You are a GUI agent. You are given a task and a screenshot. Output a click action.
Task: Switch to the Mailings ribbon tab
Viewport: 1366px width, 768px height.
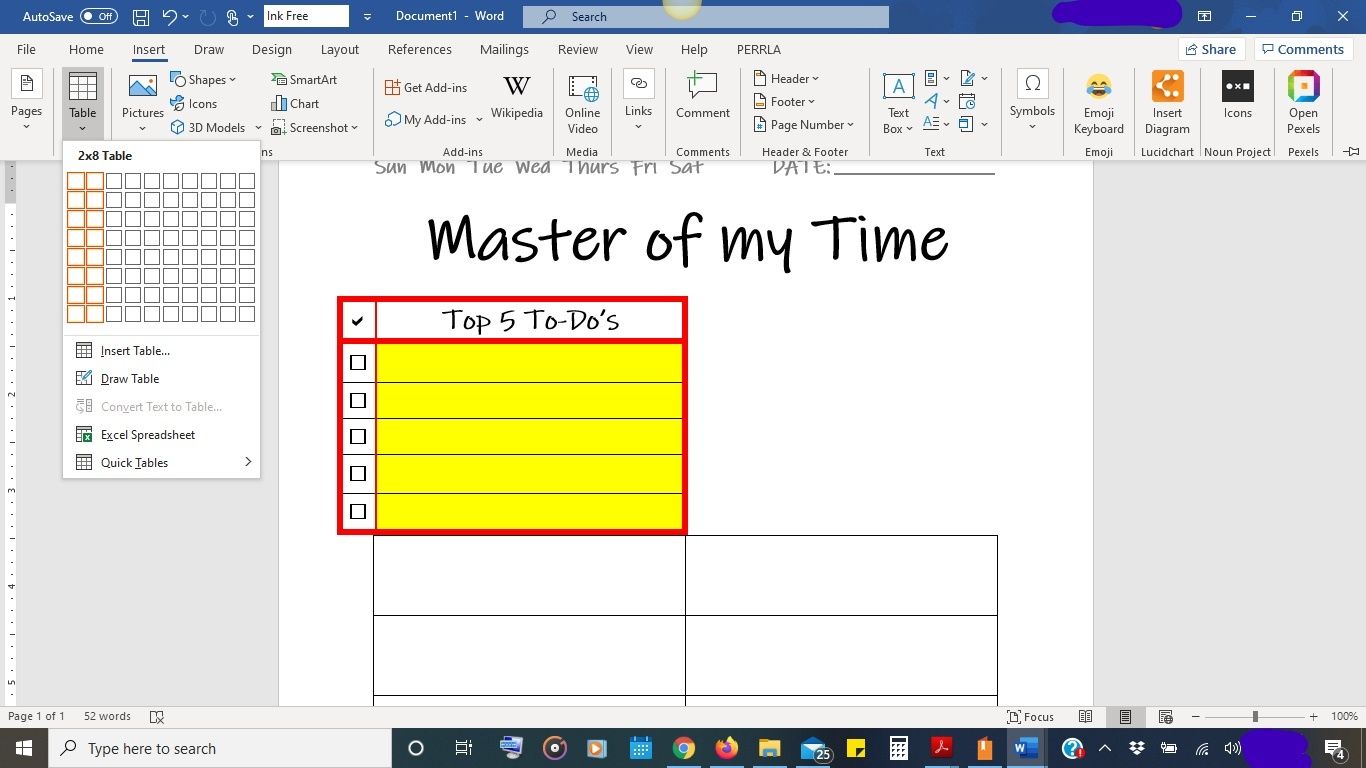pos(504,49)
